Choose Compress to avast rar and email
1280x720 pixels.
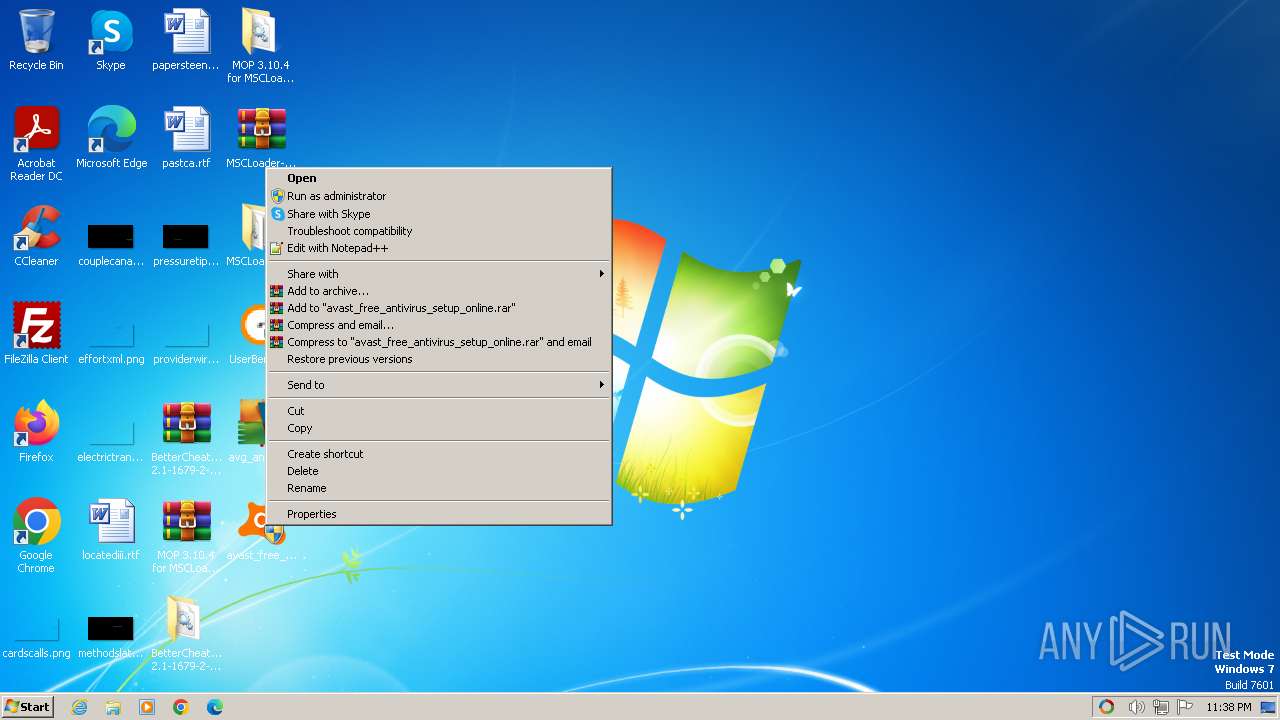(x=439, y=342)
